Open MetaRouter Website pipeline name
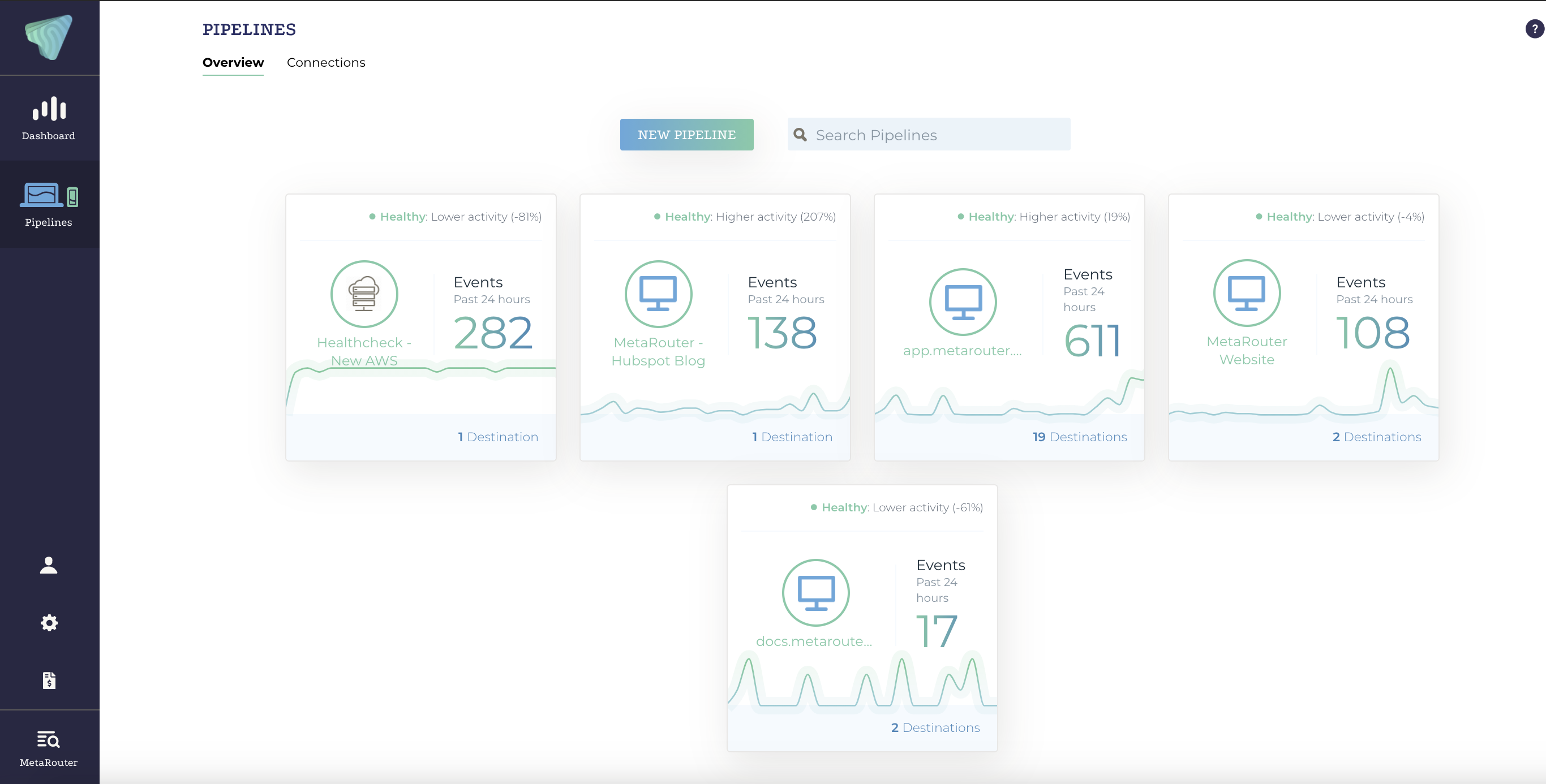The width and height of the screenshot is (1546, 784). (x=1247, y=350)
